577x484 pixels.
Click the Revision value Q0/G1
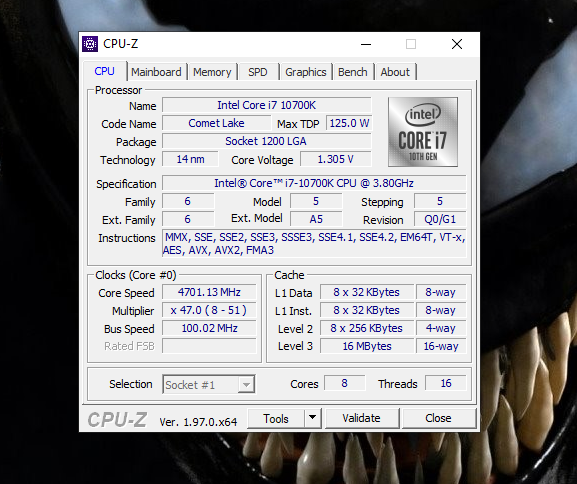(x=440, y=219)
